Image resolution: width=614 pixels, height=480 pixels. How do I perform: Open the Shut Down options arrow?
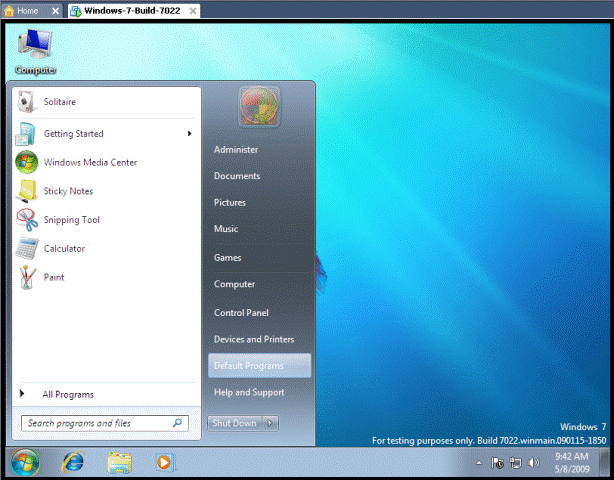(x=270, y=423)
